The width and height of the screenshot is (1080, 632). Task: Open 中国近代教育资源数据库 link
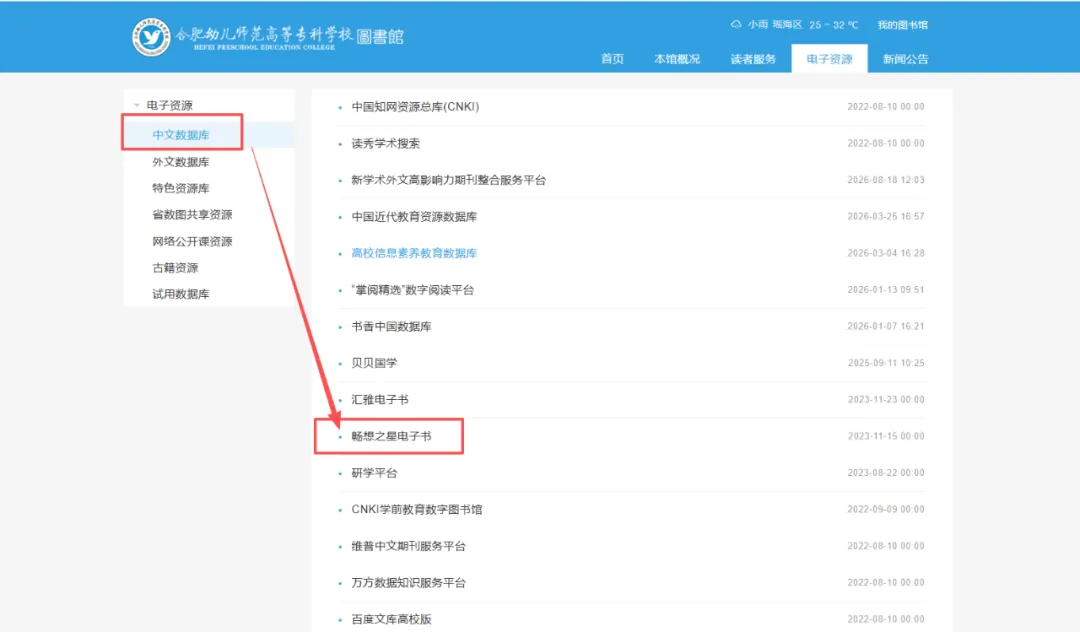(414, 216)
